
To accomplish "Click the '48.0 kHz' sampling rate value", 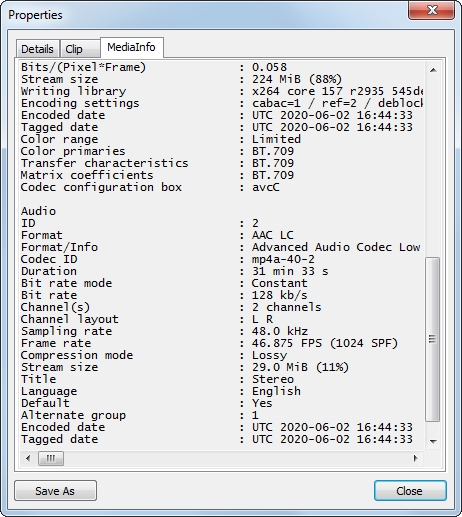I will (280, 331).
